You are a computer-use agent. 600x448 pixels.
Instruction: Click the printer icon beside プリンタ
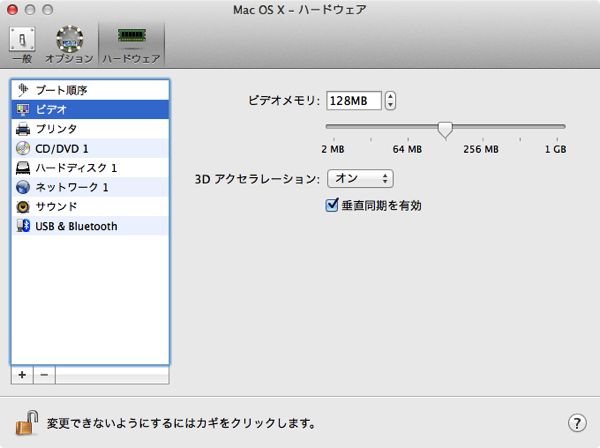click(x=23, y=129)
